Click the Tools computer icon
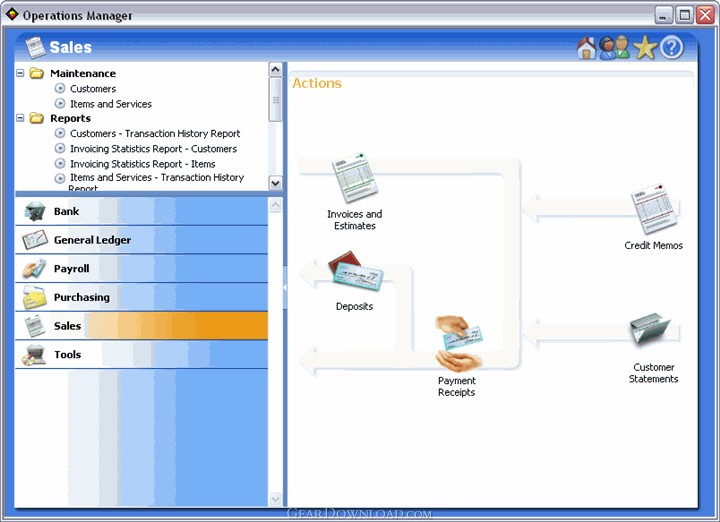The width and height of the screenshot is (720, 522). pyautogui.click(x=35, y=354)
